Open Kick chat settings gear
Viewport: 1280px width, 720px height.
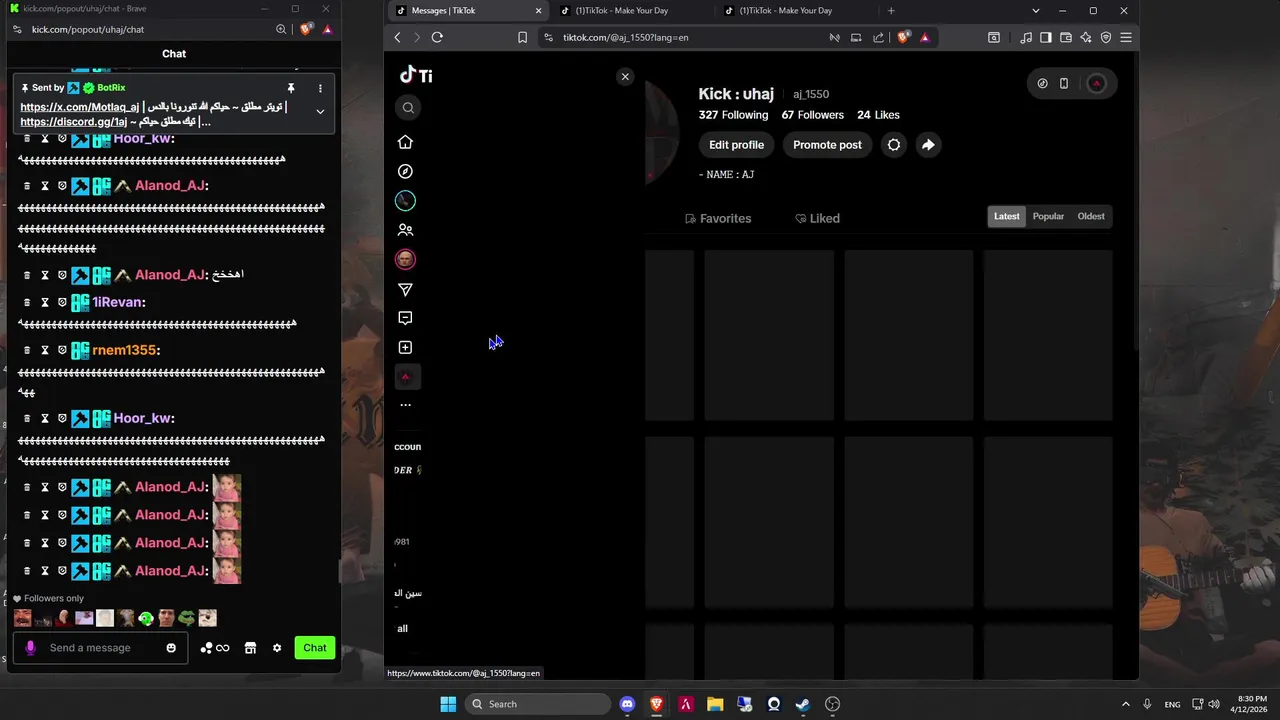coord(277,648)
